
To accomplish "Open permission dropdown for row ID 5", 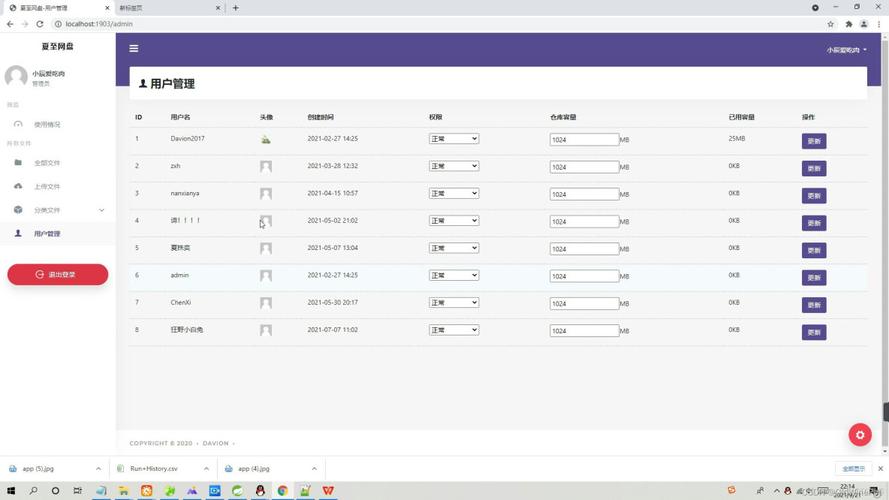I will 454,248.
